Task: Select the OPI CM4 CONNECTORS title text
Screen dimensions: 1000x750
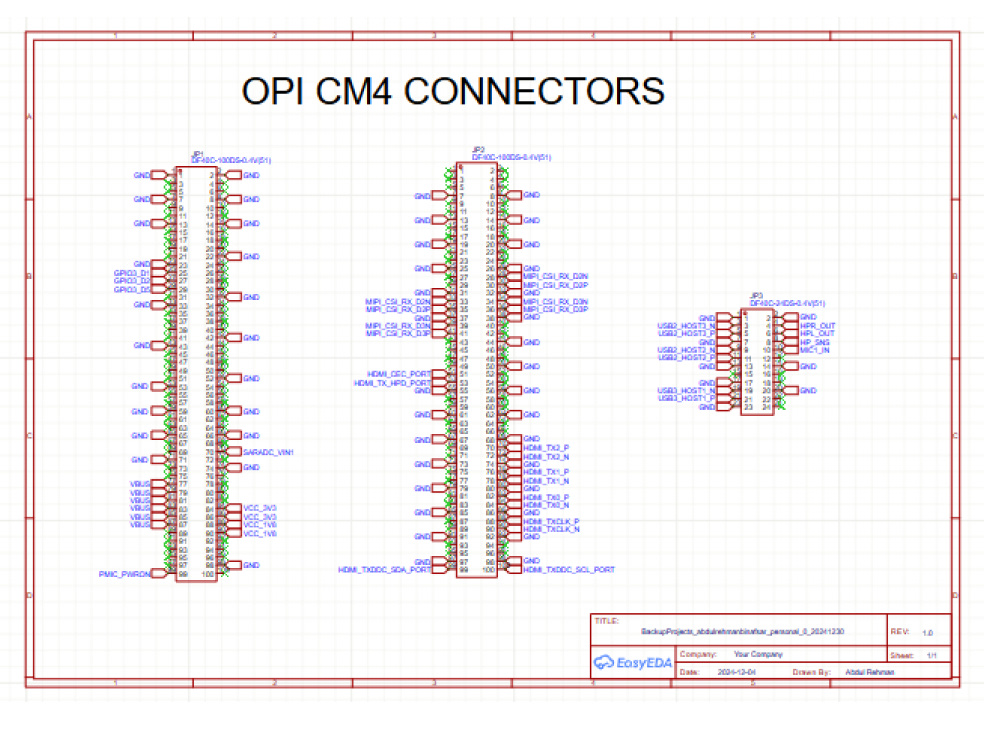Action: click(454, 91)
